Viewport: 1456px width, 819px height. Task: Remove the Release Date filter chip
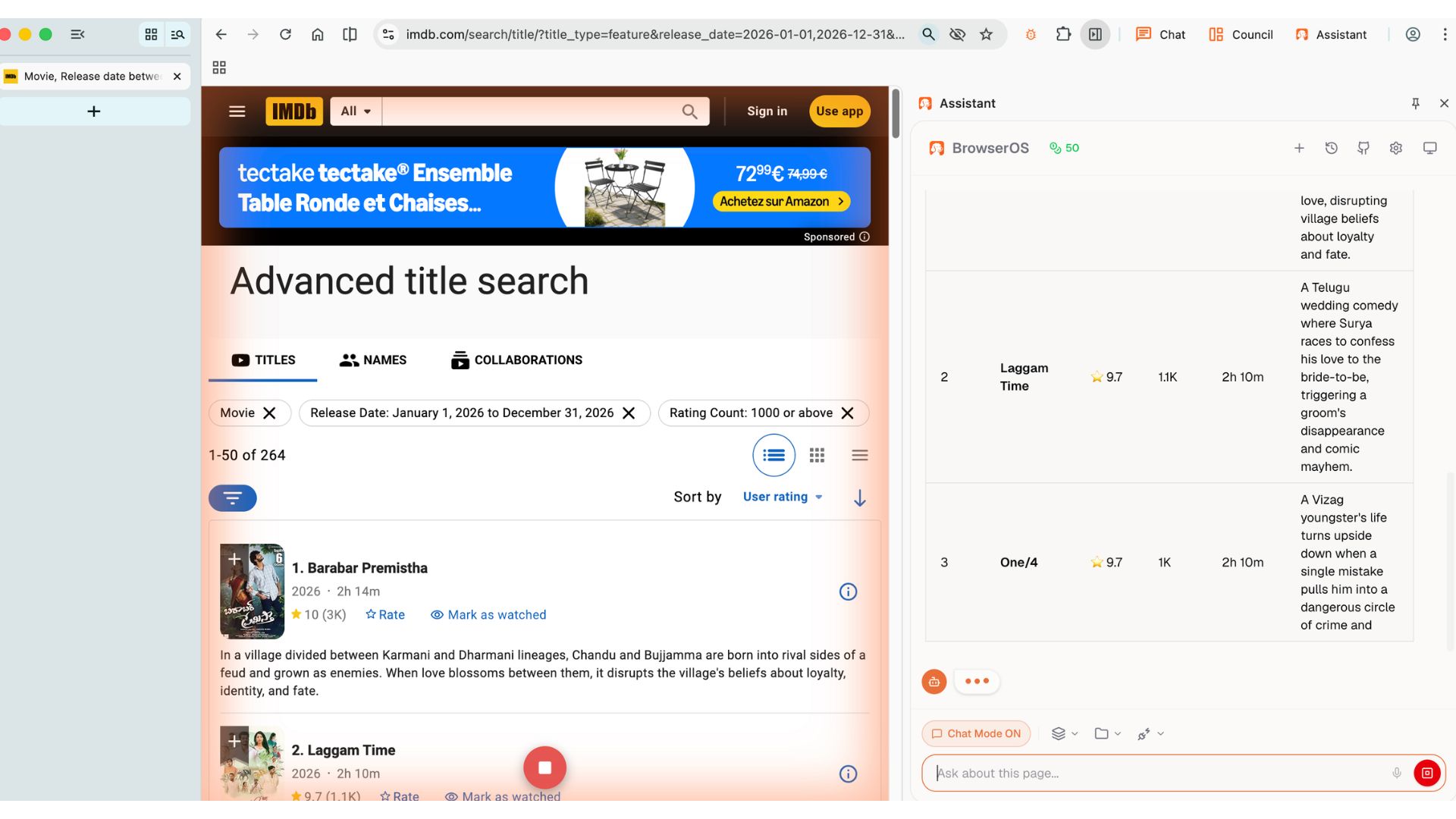[629, 413]
